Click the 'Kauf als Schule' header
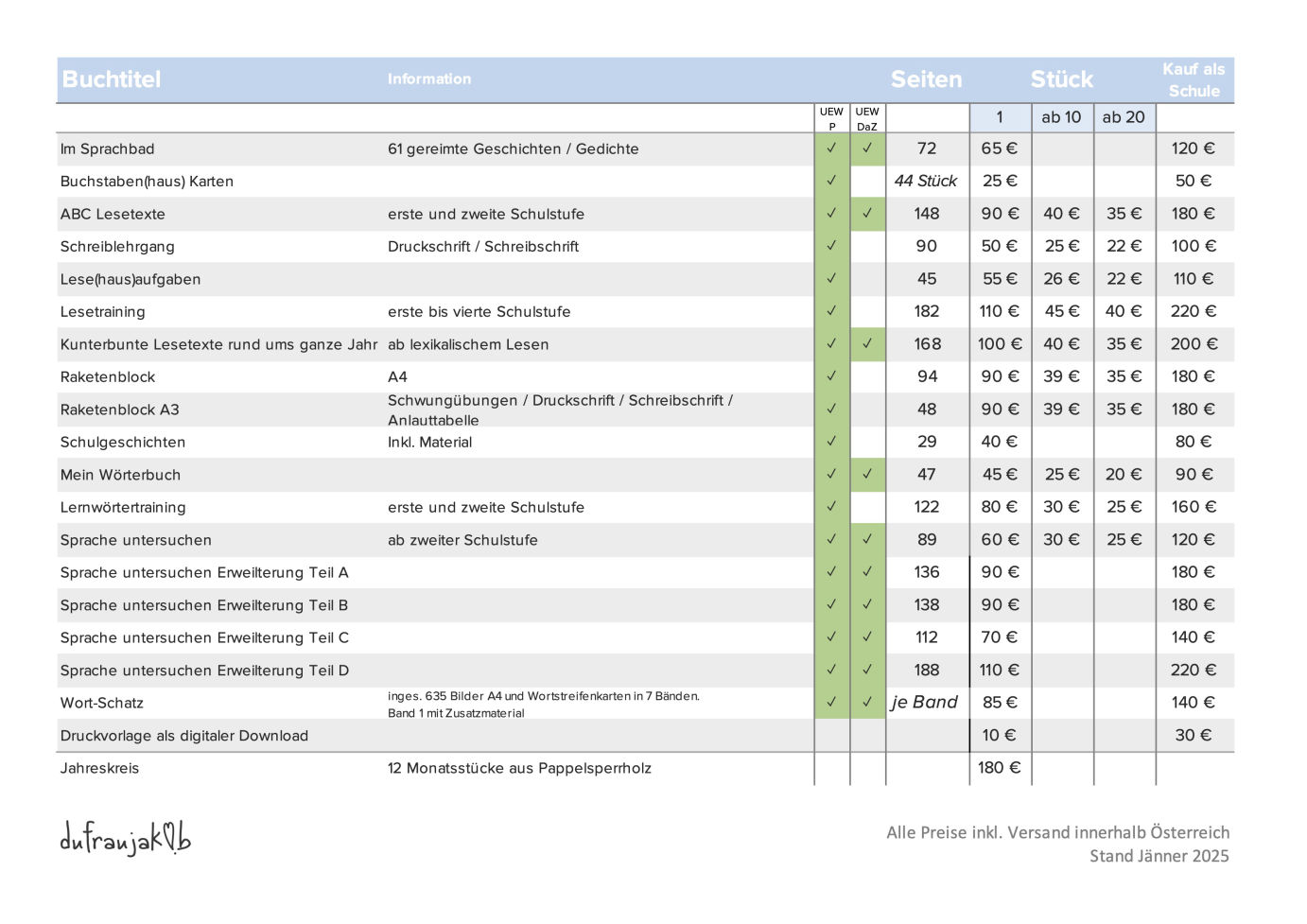The image size is (1307, 924). [1194, 80]
